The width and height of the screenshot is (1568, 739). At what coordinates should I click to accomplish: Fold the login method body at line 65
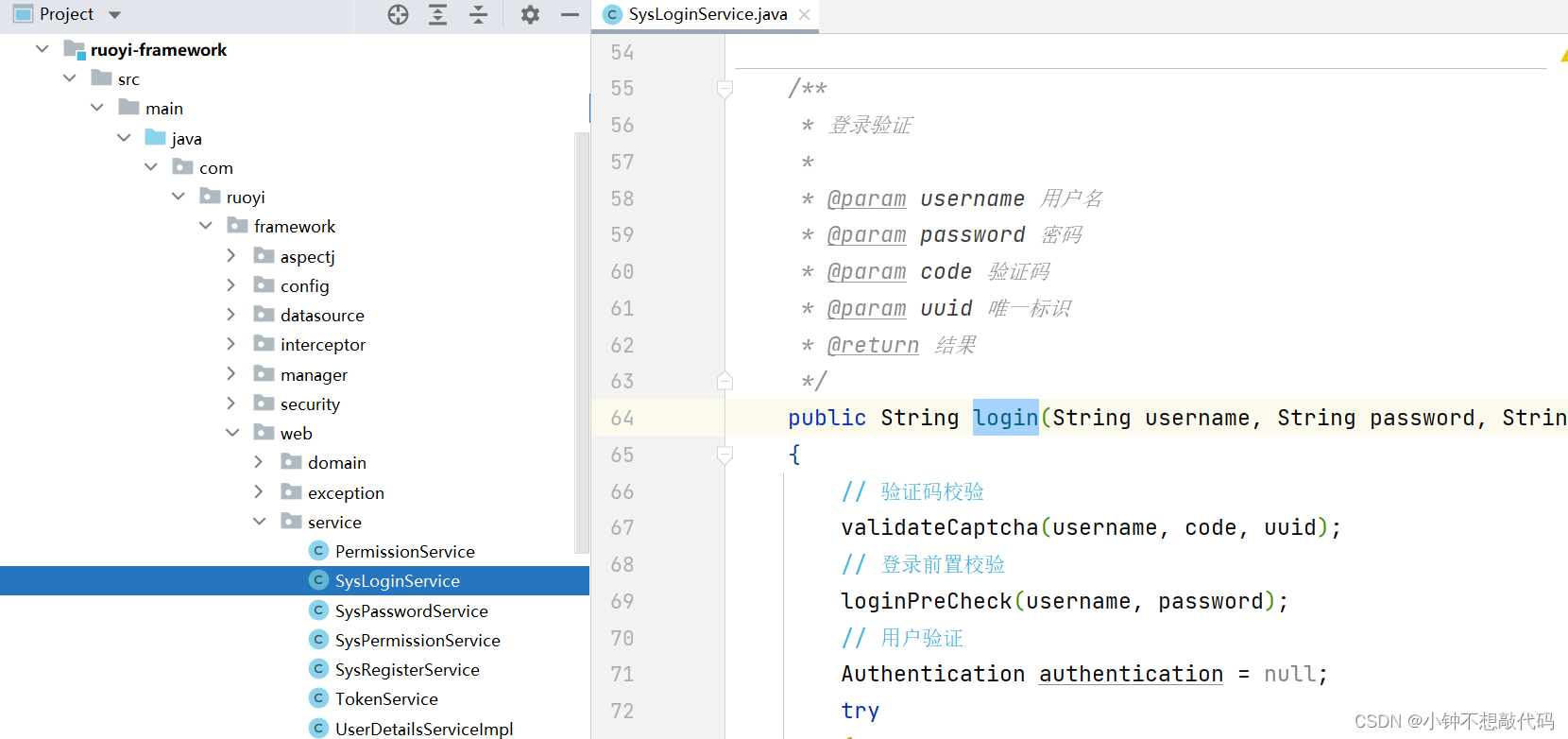724,455
